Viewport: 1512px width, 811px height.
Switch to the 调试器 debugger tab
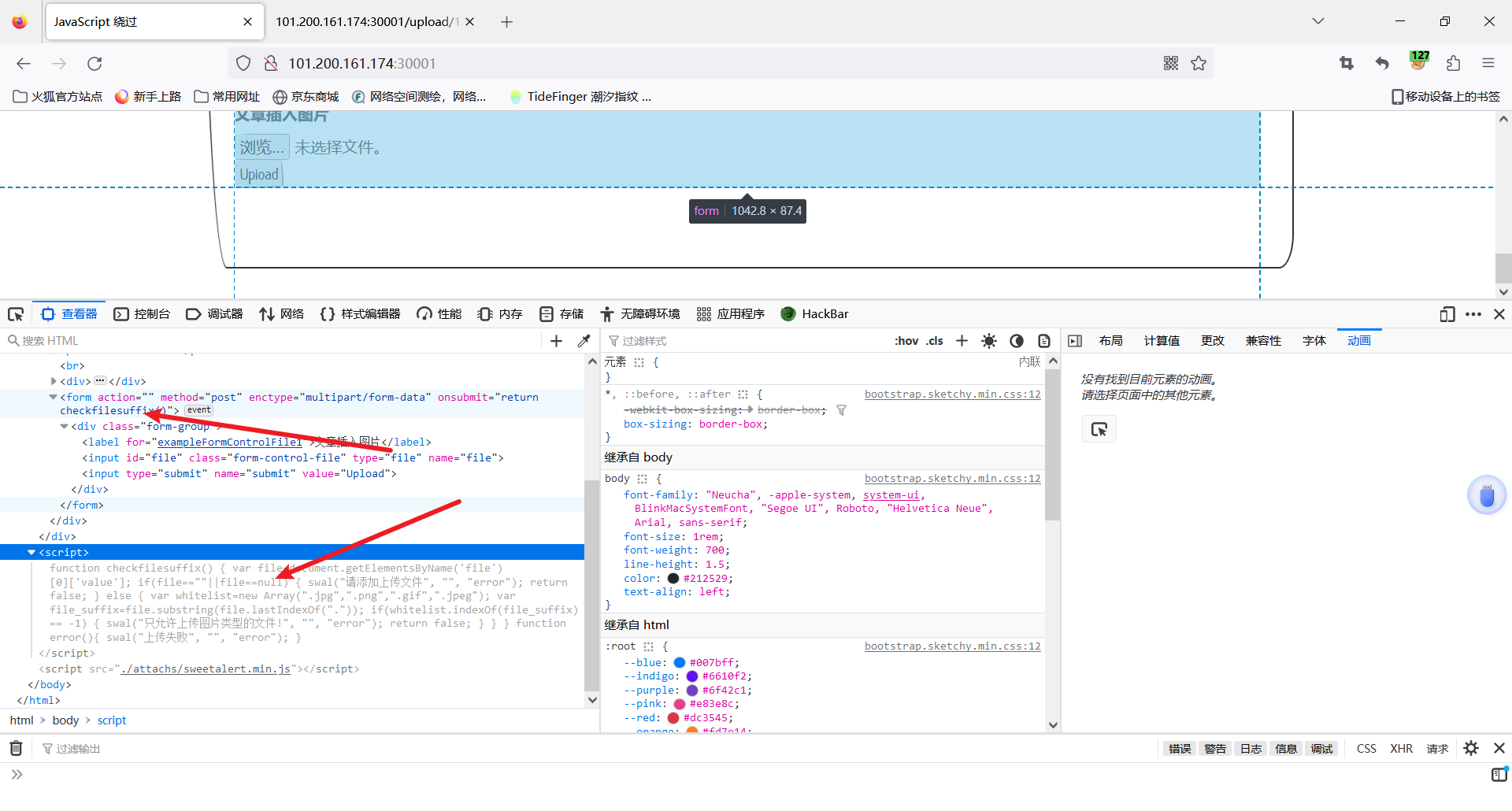(215, 314)
